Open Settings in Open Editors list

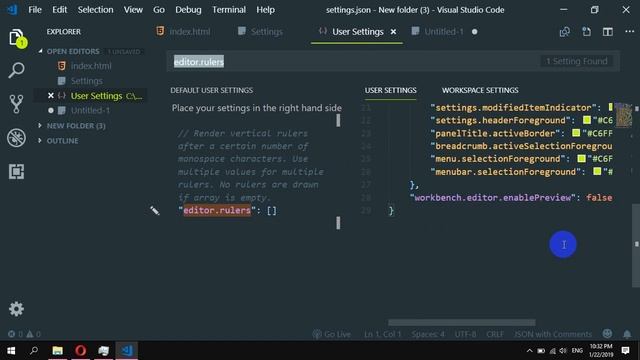pos(87,81)
